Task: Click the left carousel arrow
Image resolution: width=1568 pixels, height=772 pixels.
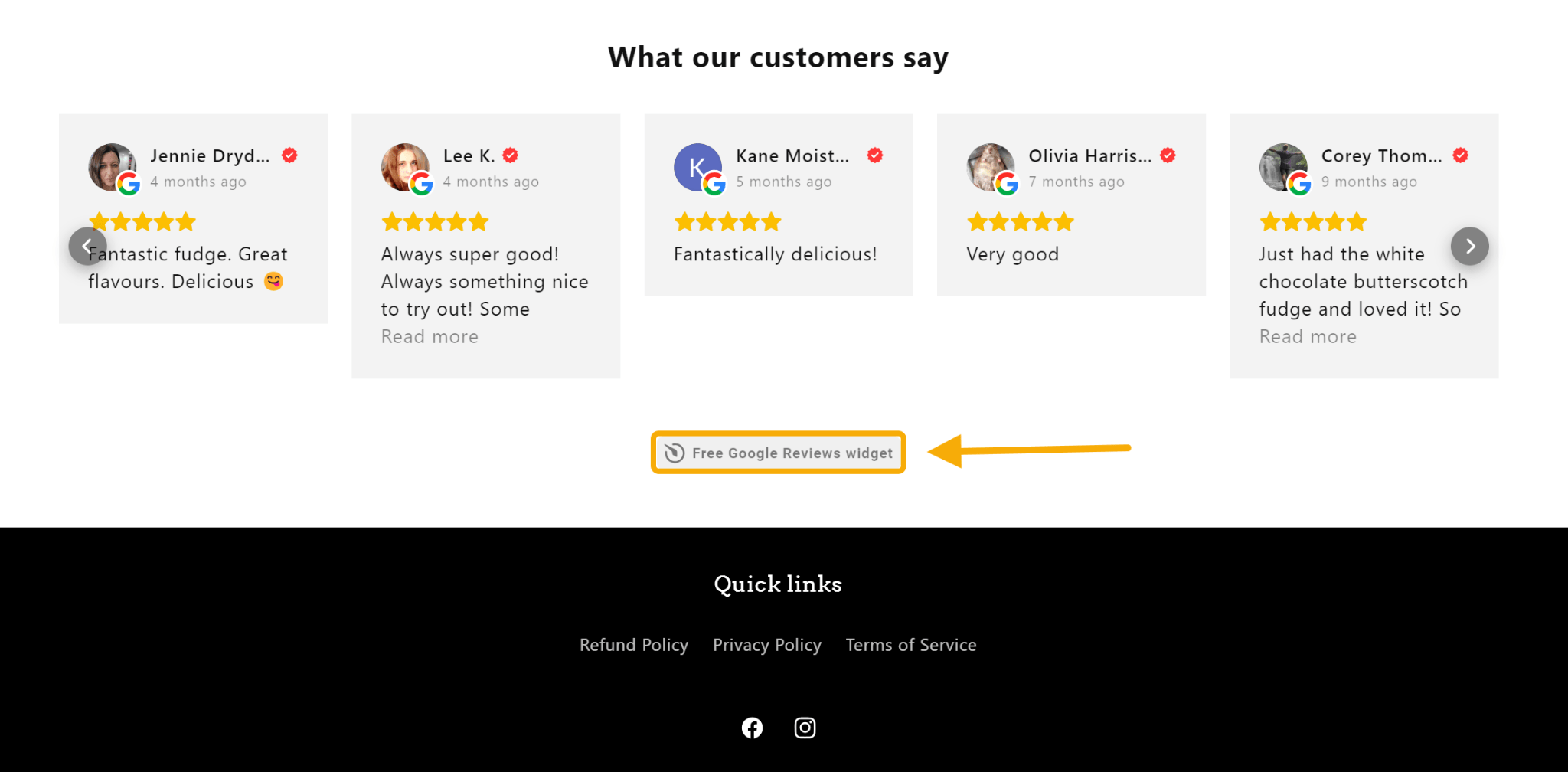Action: 89,246
